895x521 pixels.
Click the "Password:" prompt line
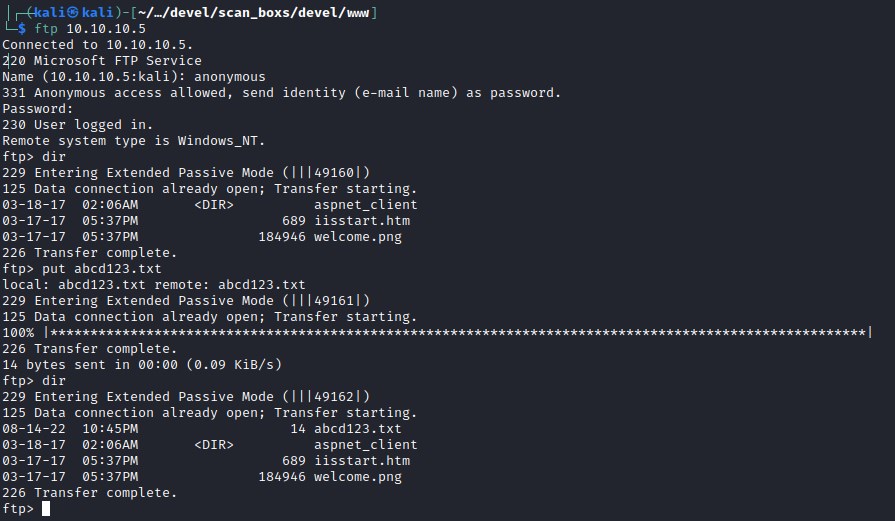click(x=38, y=108)
